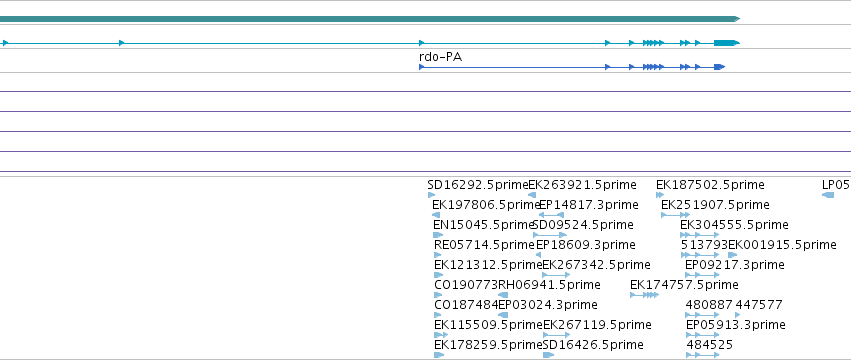This screenshot has width=851, height=360.
Task: Click the SD09524.5prime feature glyph
Action: pos(550,235)
